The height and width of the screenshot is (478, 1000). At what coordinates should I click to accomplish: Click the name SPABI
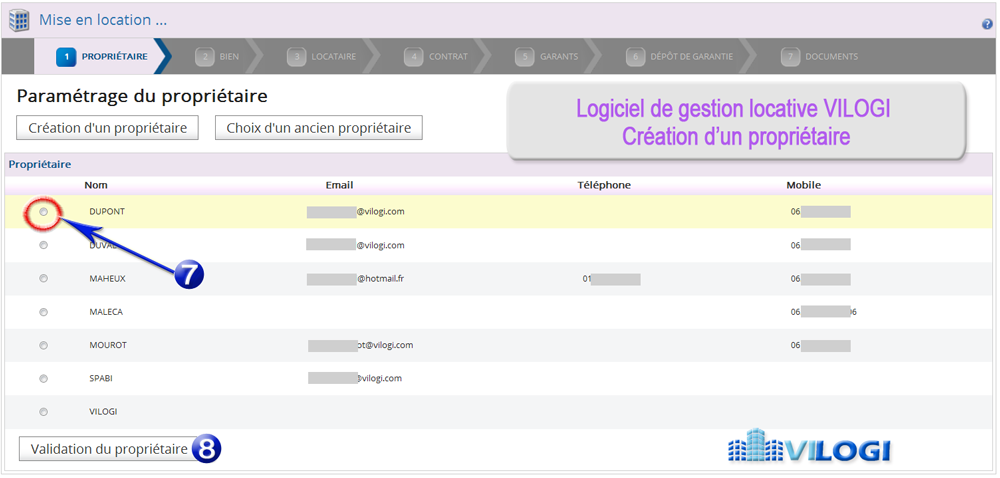[101, 378]
